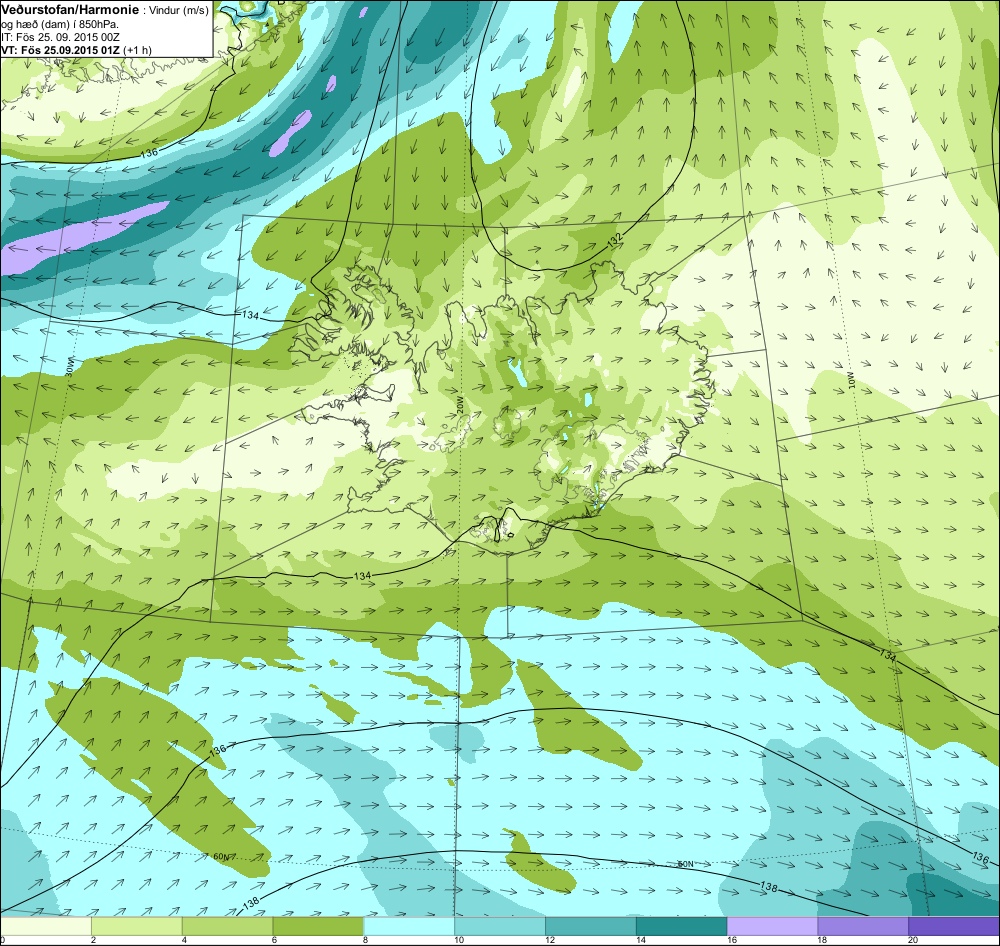Select the legend tick number '12'
This screenshot has width=1000, height=946.
(x=550, y=940)
